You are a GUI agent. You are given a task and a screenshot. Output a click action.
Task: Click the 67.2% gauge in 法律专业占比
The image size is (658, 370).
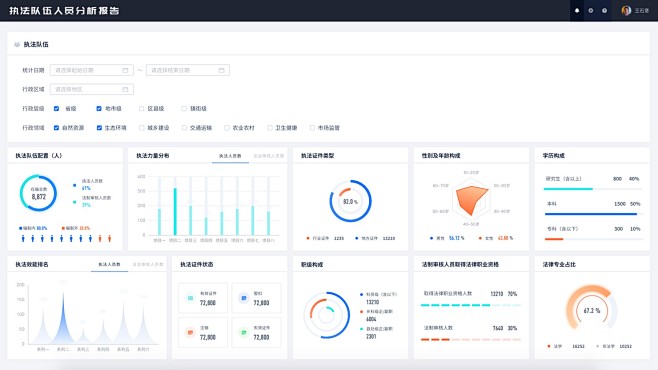click(x=592, y=308)
